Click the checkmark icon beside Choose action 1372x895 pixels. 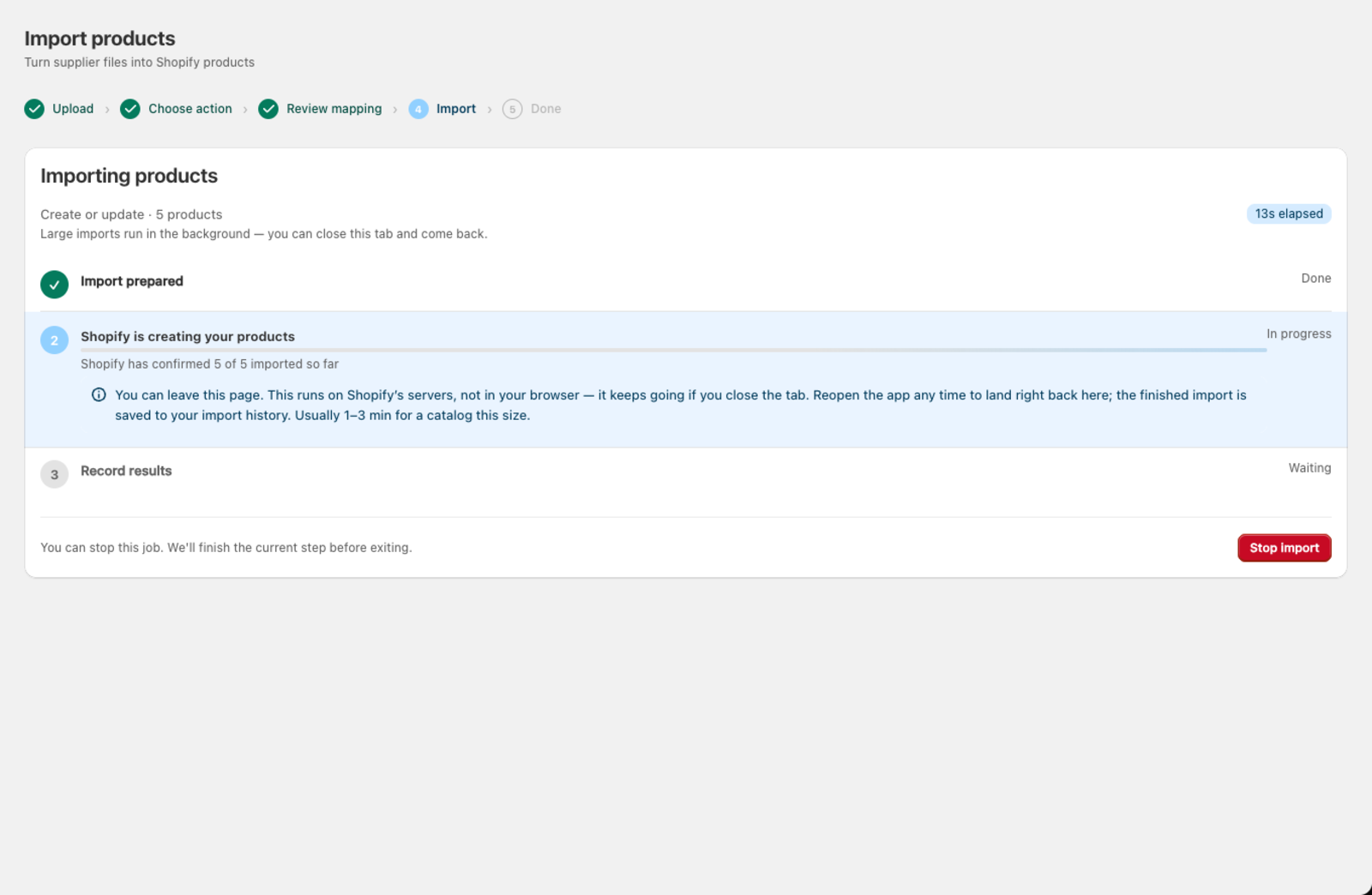click(x=130, y=109)
